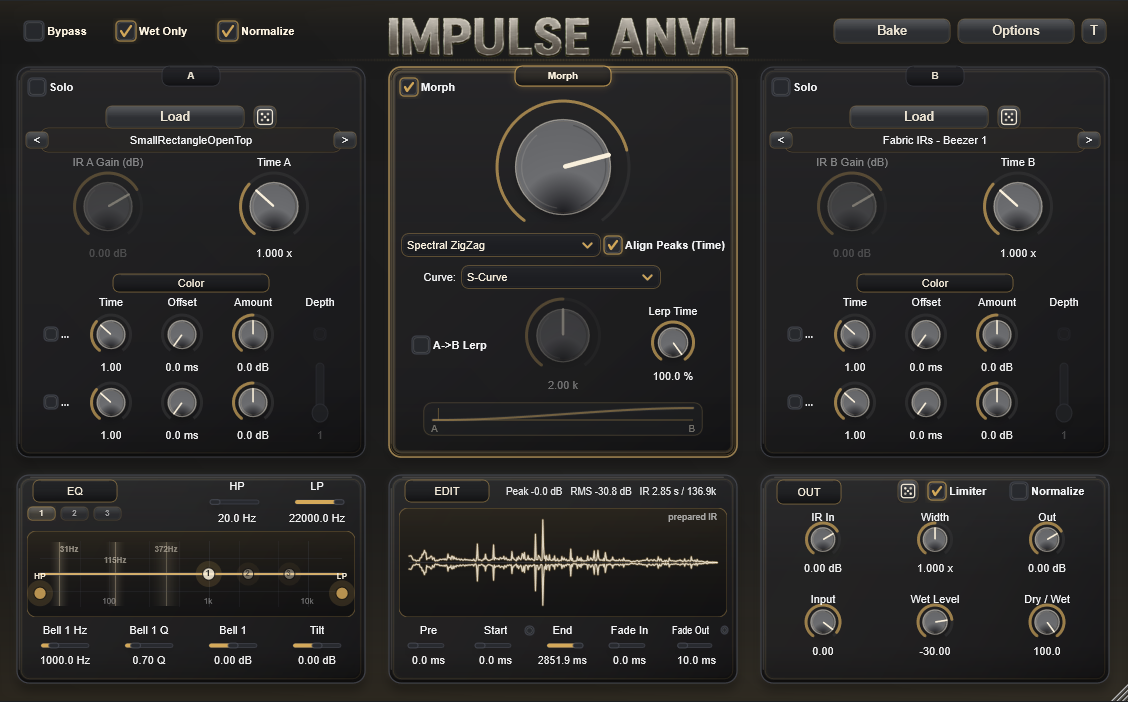
Task: Click Load in panel B
Action: 919,117
